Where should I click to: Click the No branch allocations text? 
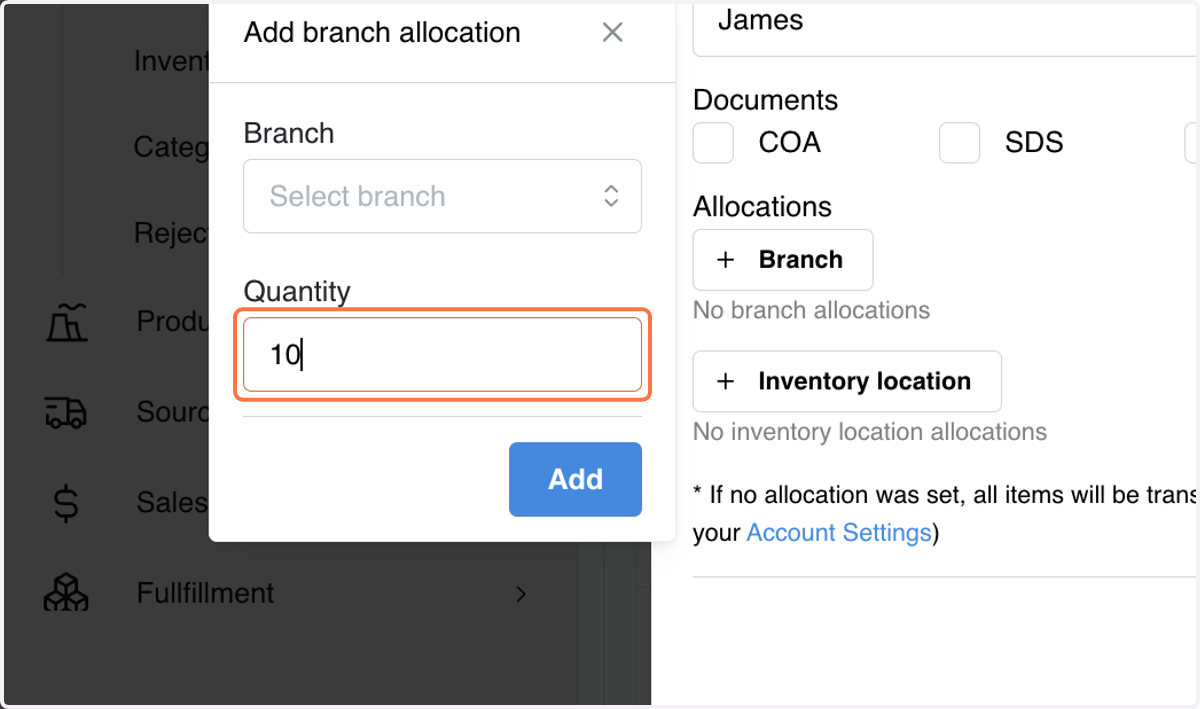tap(811, 310)
